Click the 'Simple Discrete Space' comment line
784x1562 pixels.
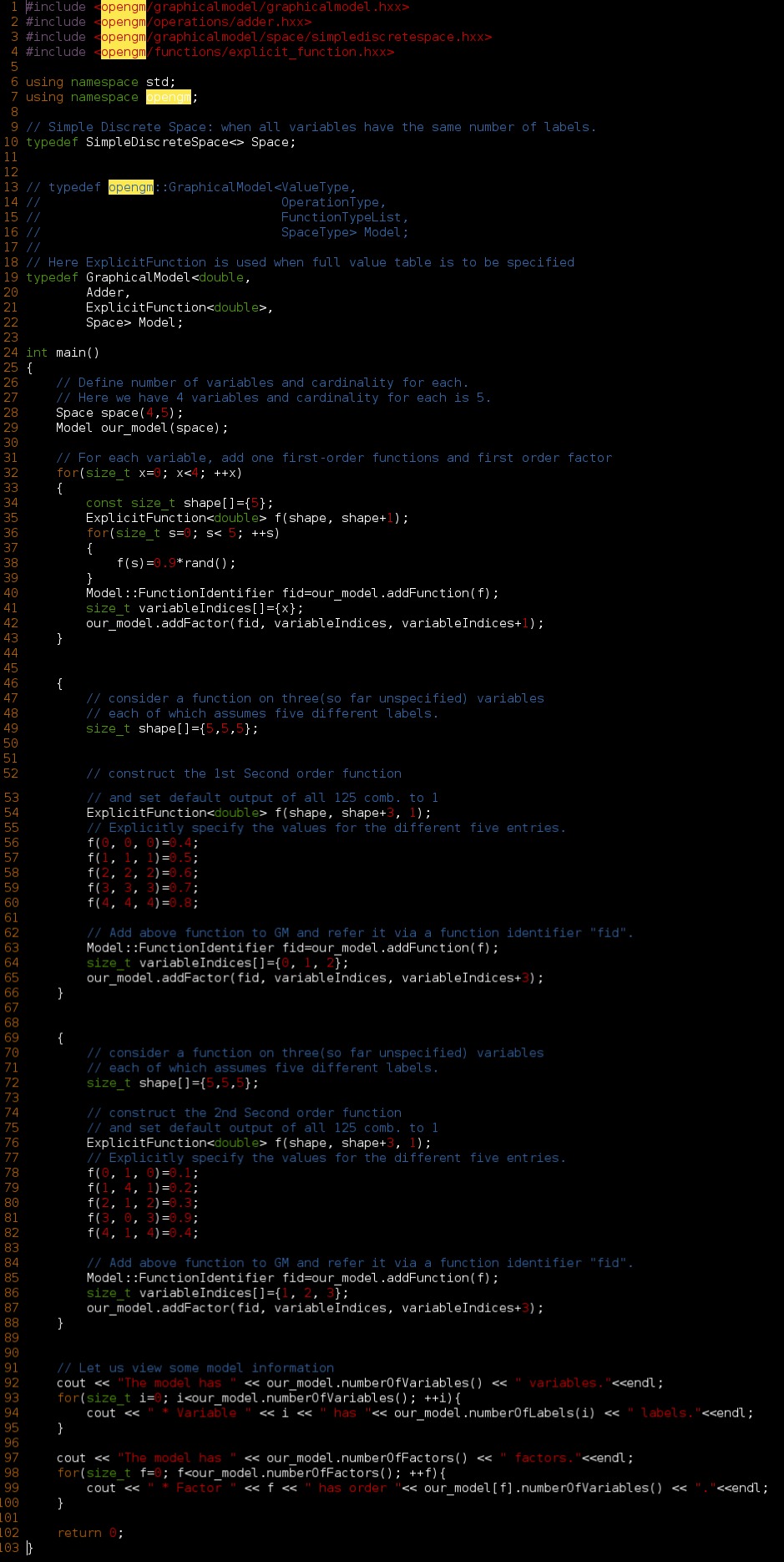311,127
